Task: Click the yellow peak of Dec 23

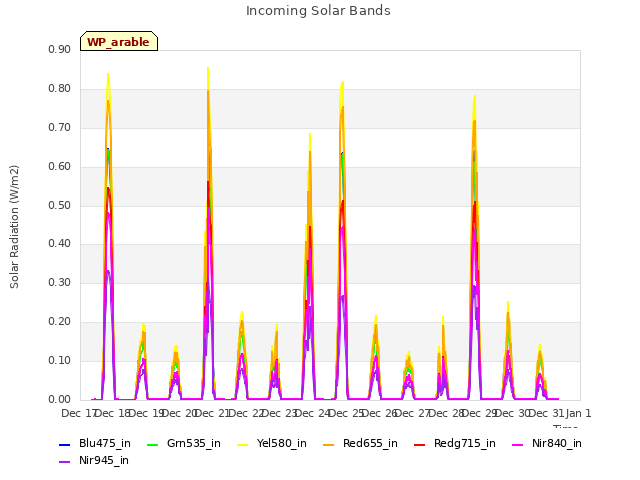Action: click(310, 135)
